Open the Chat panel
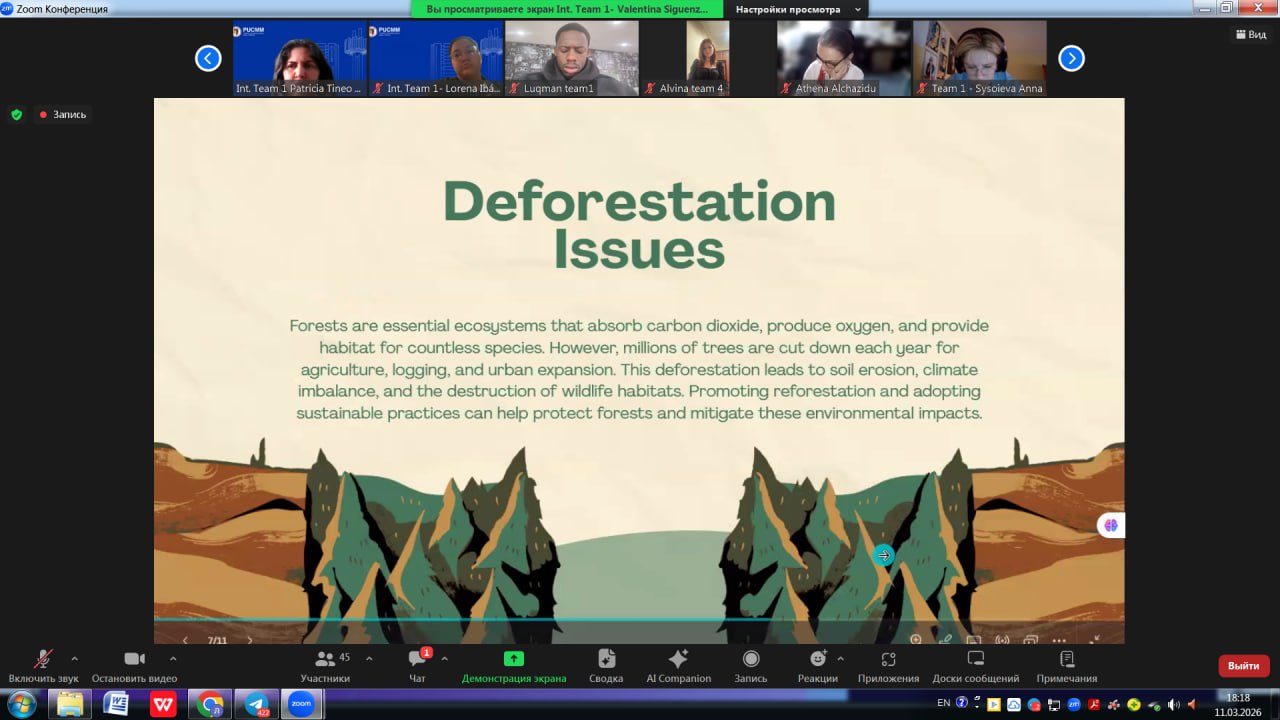This screenshot has width=1280, height=720. (418, 660)
